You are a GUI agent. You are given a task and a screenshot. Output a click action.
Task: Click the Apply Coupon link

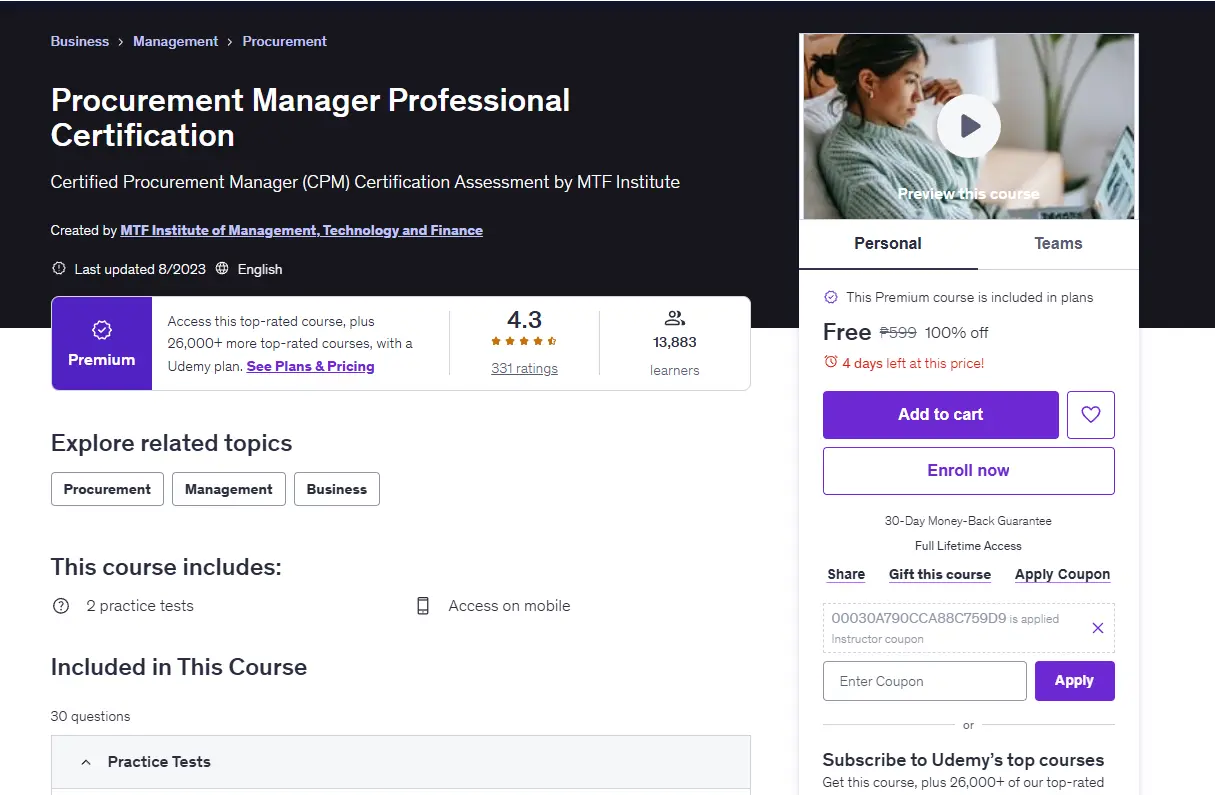point(1062,575)
